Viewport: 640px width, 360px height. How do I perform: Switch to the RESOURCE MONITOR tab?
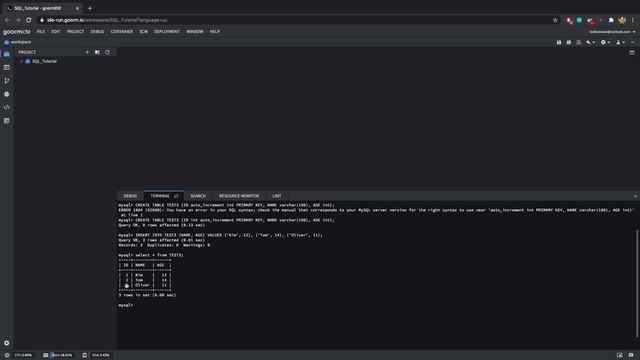[239, 196]
